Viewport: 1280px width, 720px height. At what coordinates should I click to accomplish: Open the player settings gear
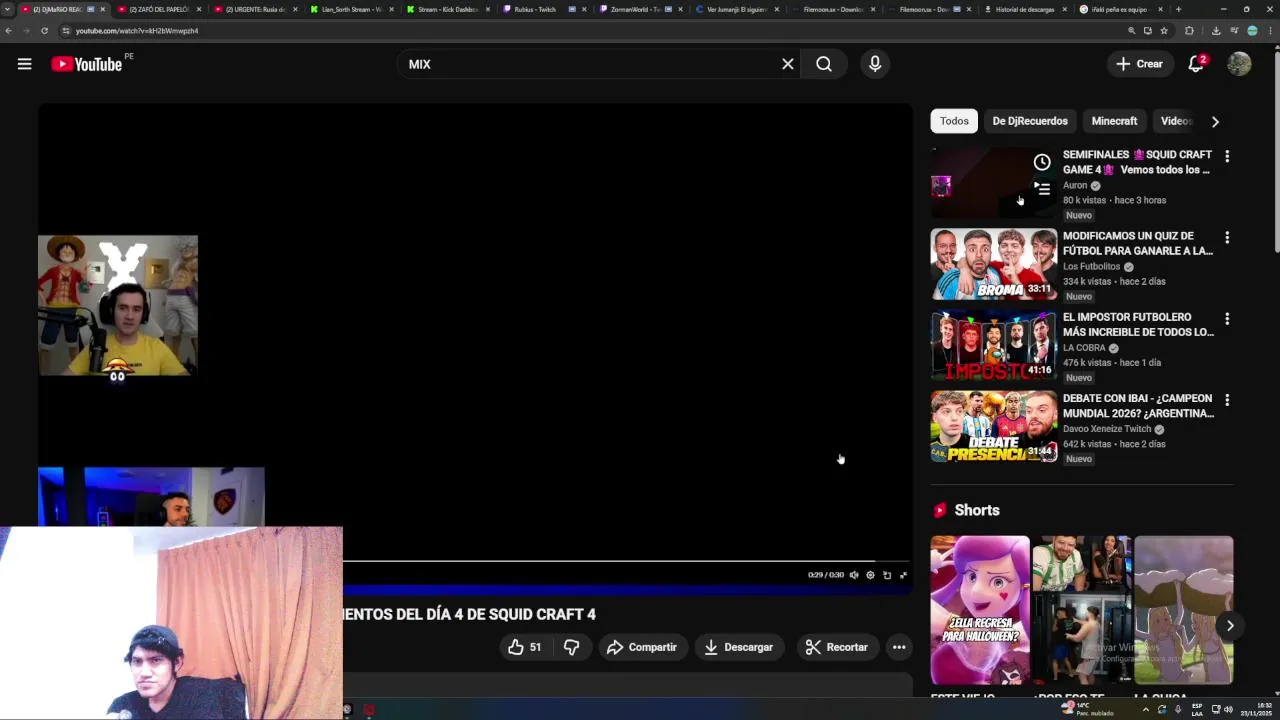870,575
